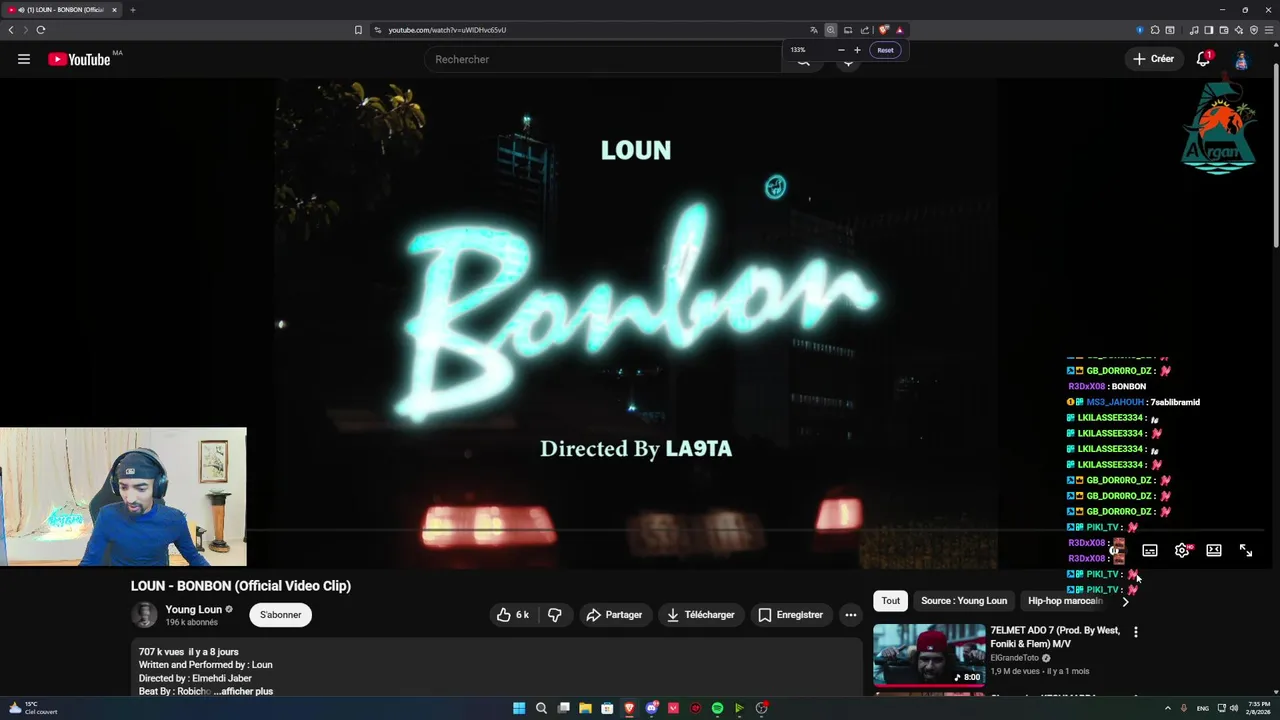Expand description with ...afficher plus
Screen dimensions: 1280x720
243,691
